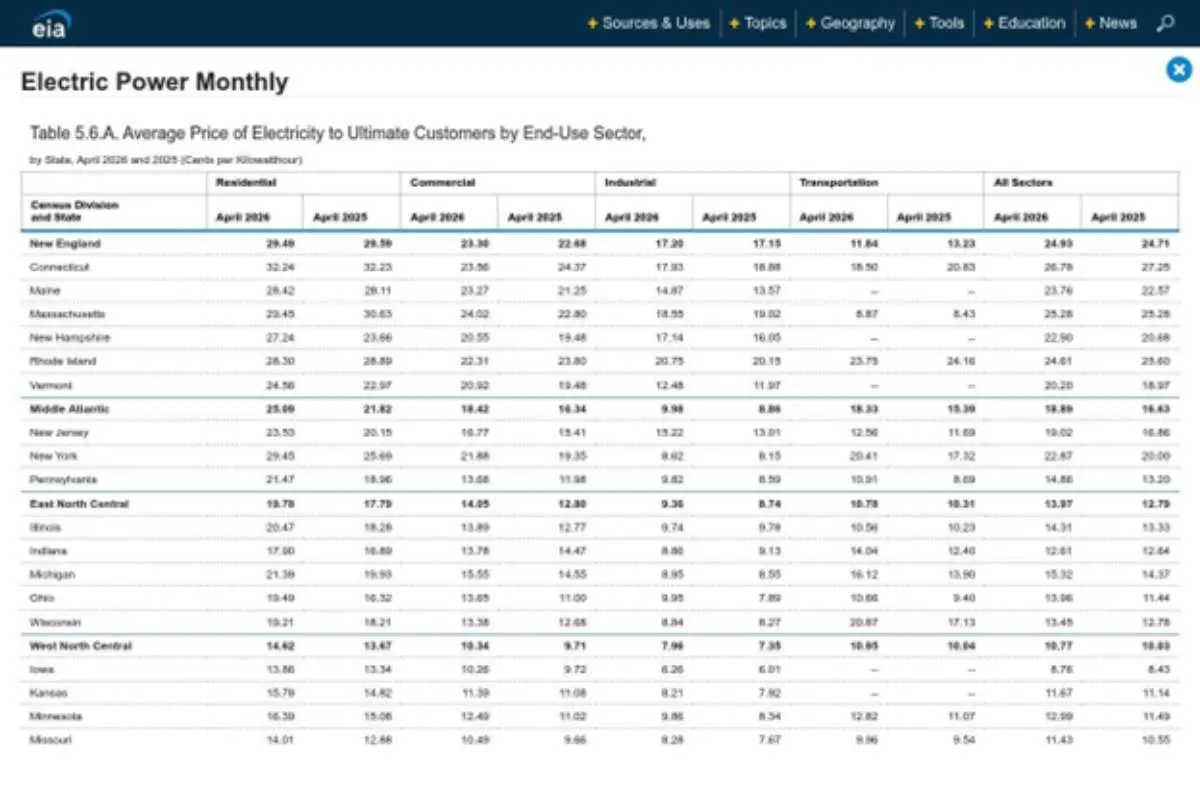Click the Table 5.6.A title text
The image size is (1200, 800).
338,133
